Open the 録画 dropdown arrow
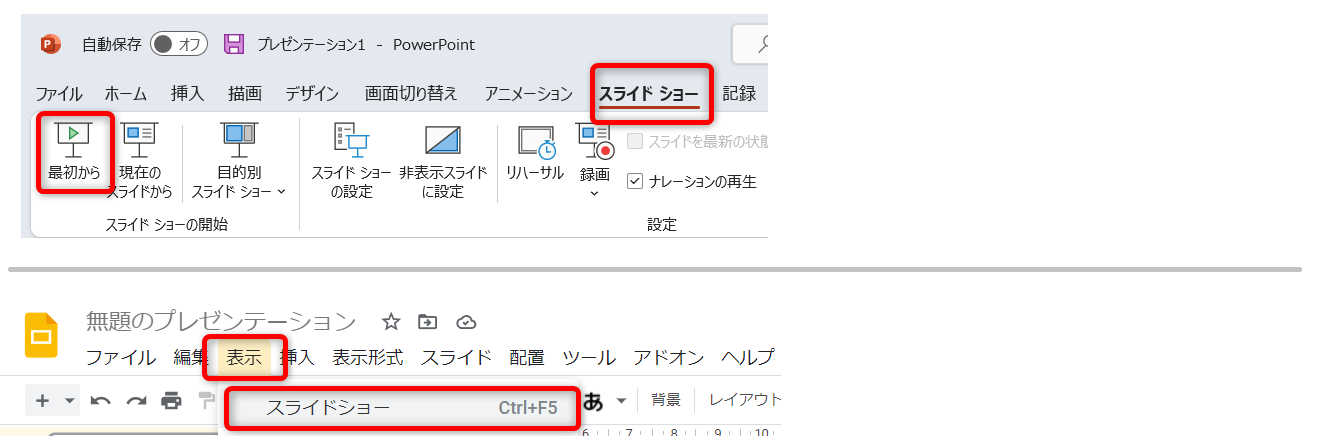Viewport: 1344px width, 447px height. [594, 192]
